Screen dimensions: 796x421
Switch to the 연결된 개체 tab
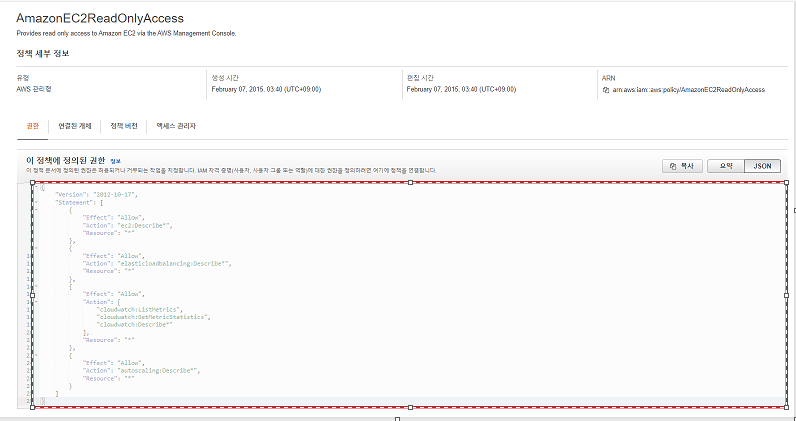tap(75, 126)
